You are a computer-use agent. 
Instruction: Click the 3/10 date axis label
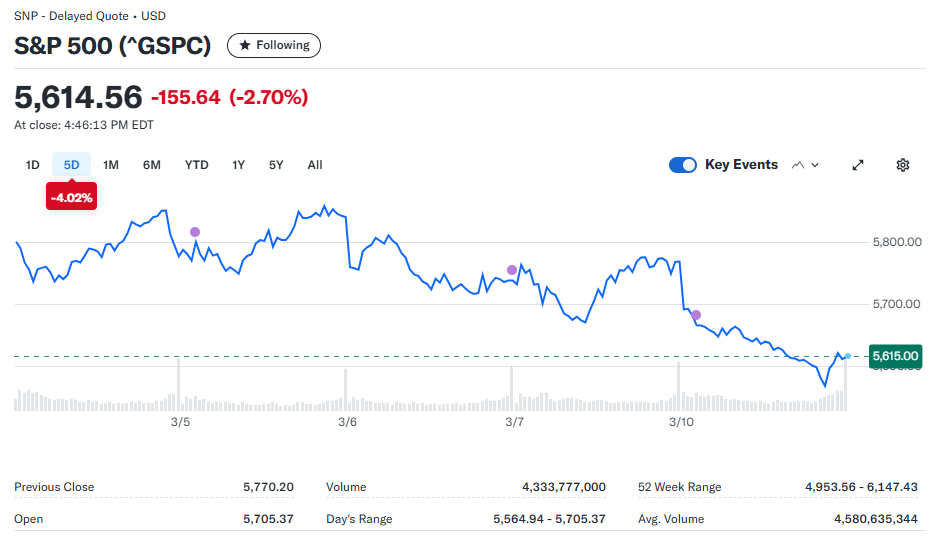point(681,422)
